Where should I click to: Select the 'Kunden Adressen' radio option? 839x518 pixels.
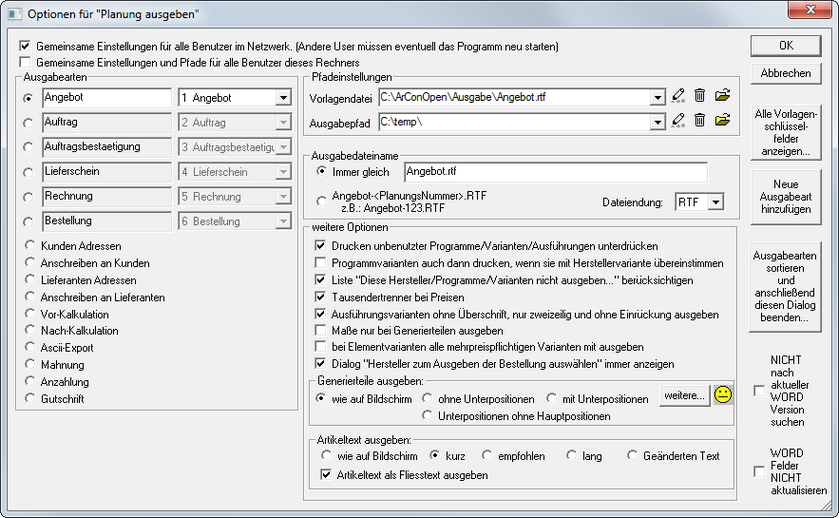[30, 246]
